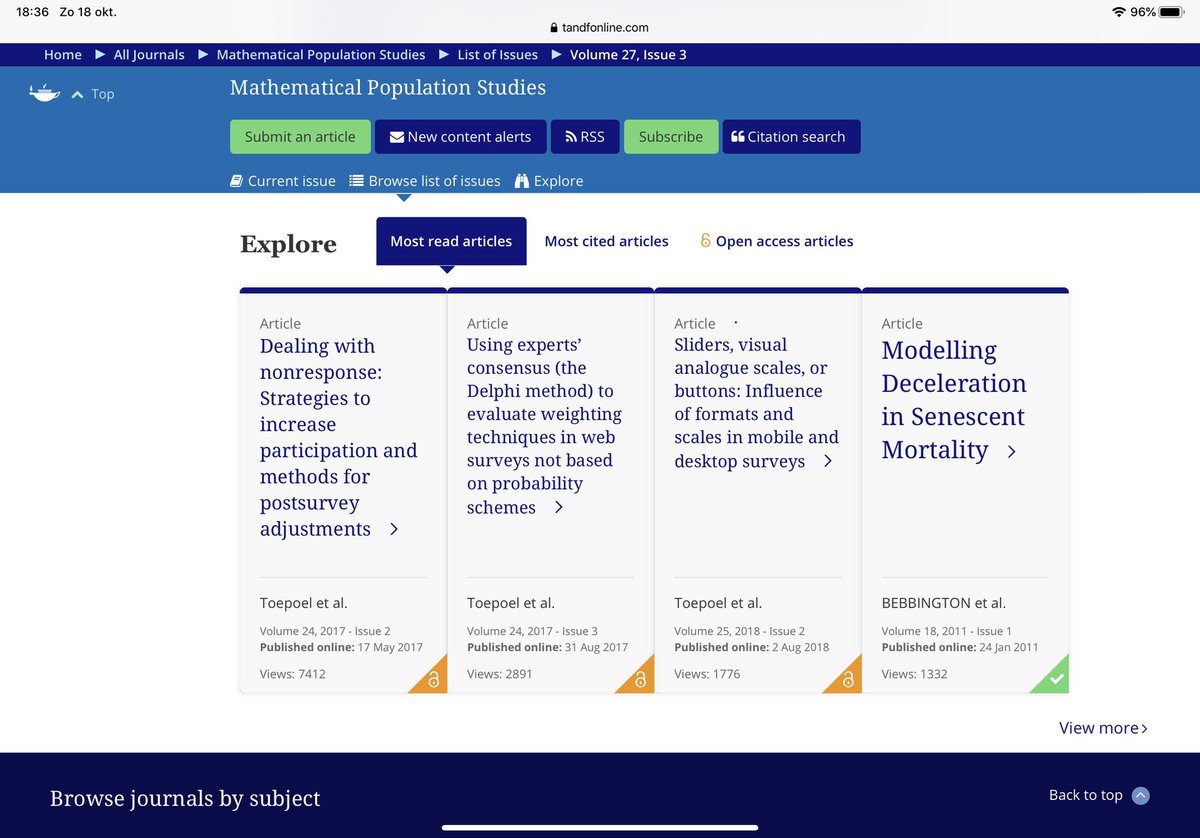Image resolution: width=1200 pixels, height=838 pixels.
Task: Click the arrow after 'Senescent Mortality' title
Action: pyautogui.click(x=1012, y=452)
